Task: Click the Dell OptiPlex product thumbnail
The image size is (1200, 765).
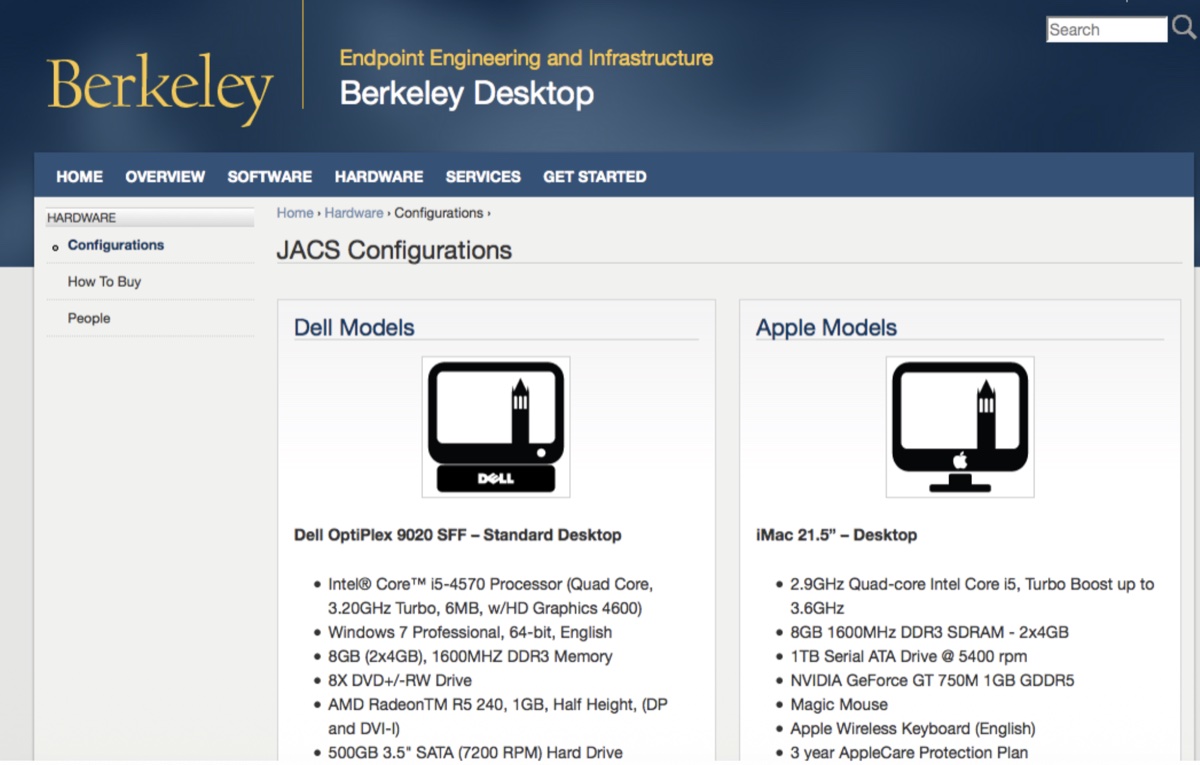Action: 496,427
